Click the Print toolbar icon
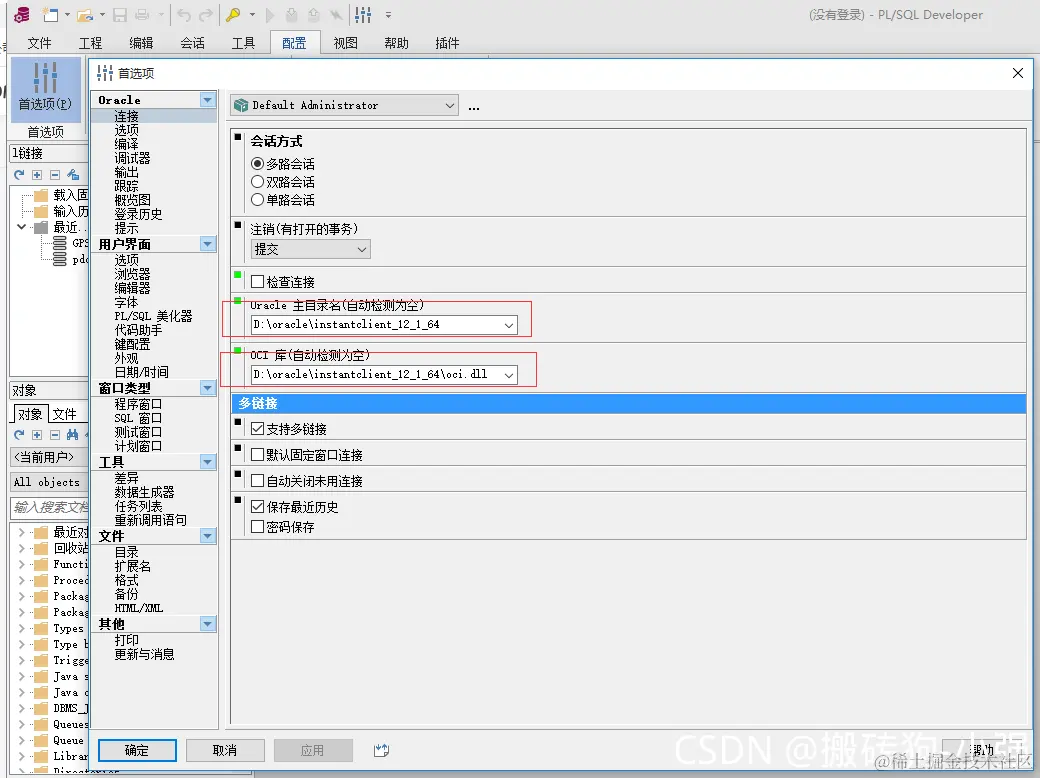This screenshot has height=778, width=1040. [x=142, y=15]
